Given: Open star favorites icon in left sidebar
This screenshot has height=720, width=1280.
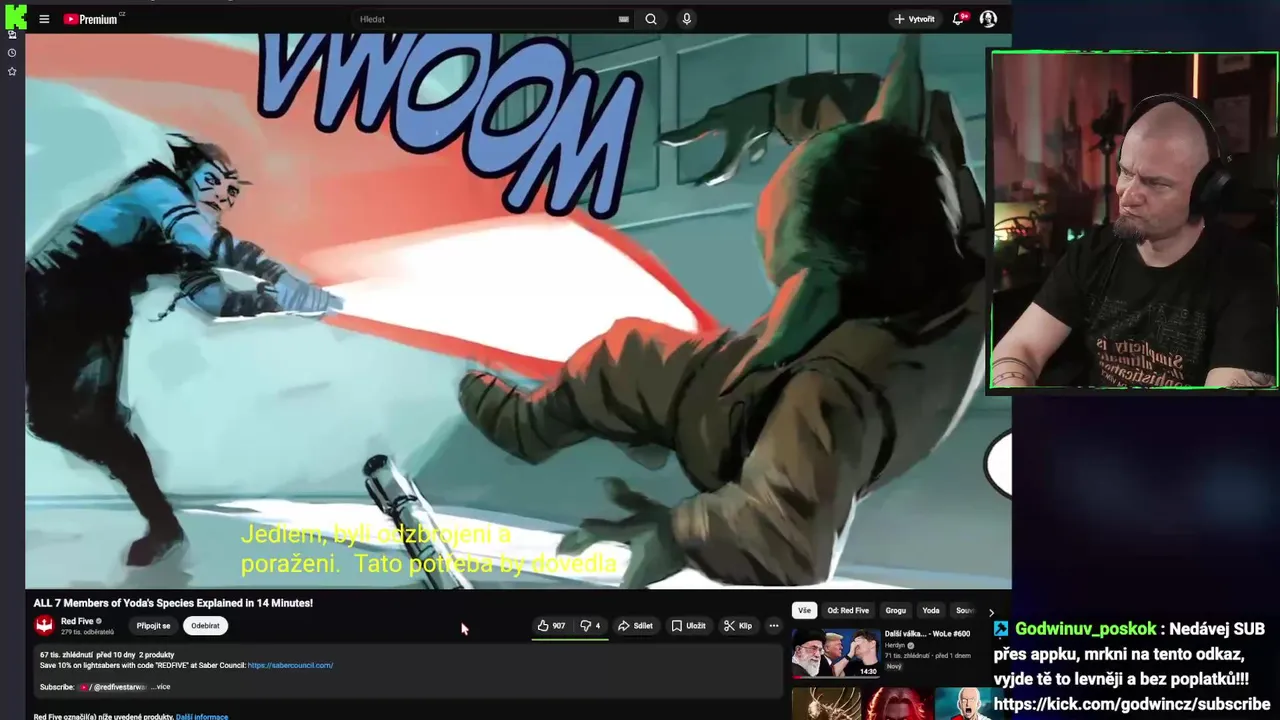Looking at the screenshot, I should click(x=12, y=71).
